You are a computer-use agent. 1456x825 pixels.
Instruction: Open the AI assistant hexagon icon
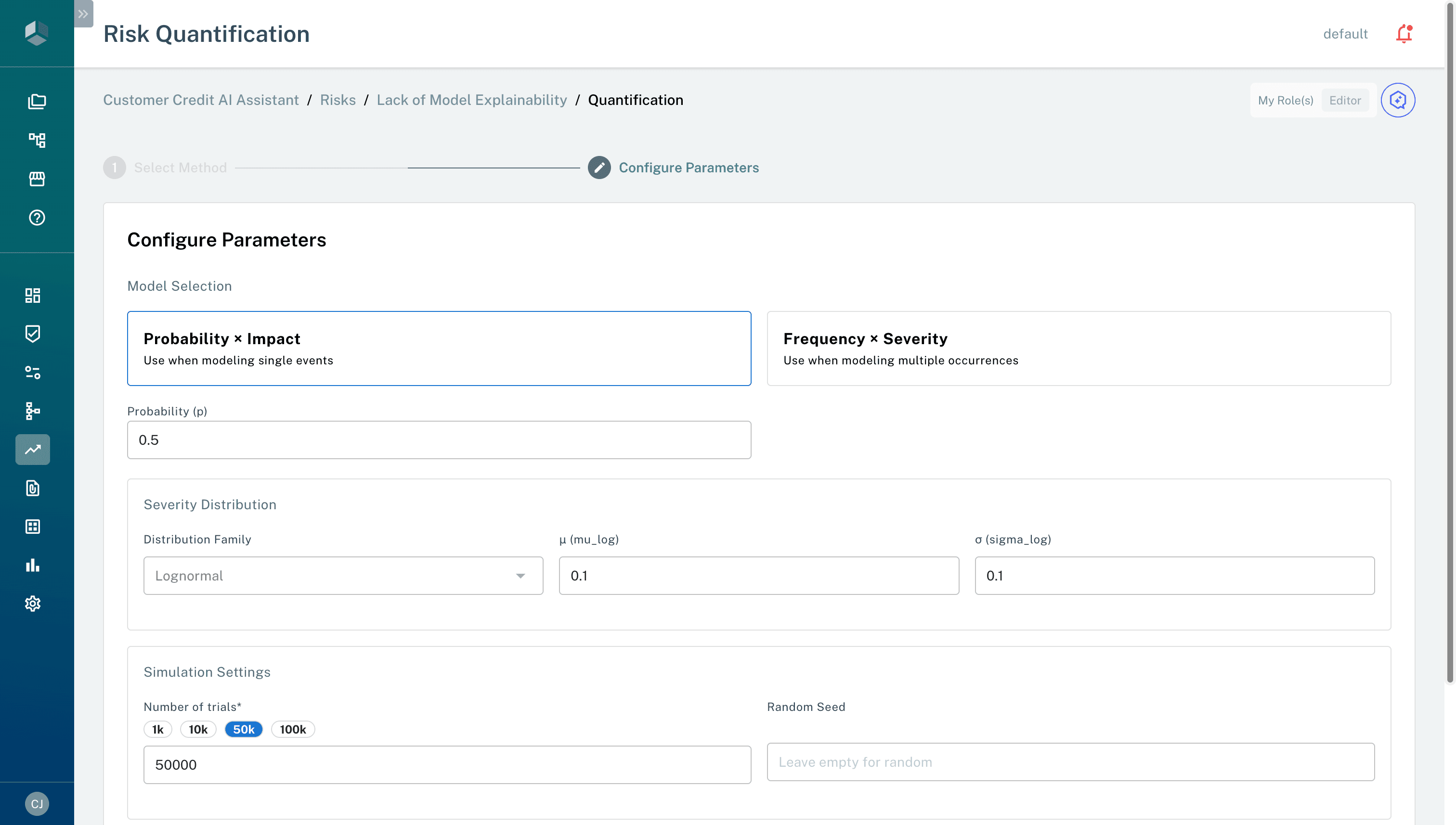[1398, 100]
